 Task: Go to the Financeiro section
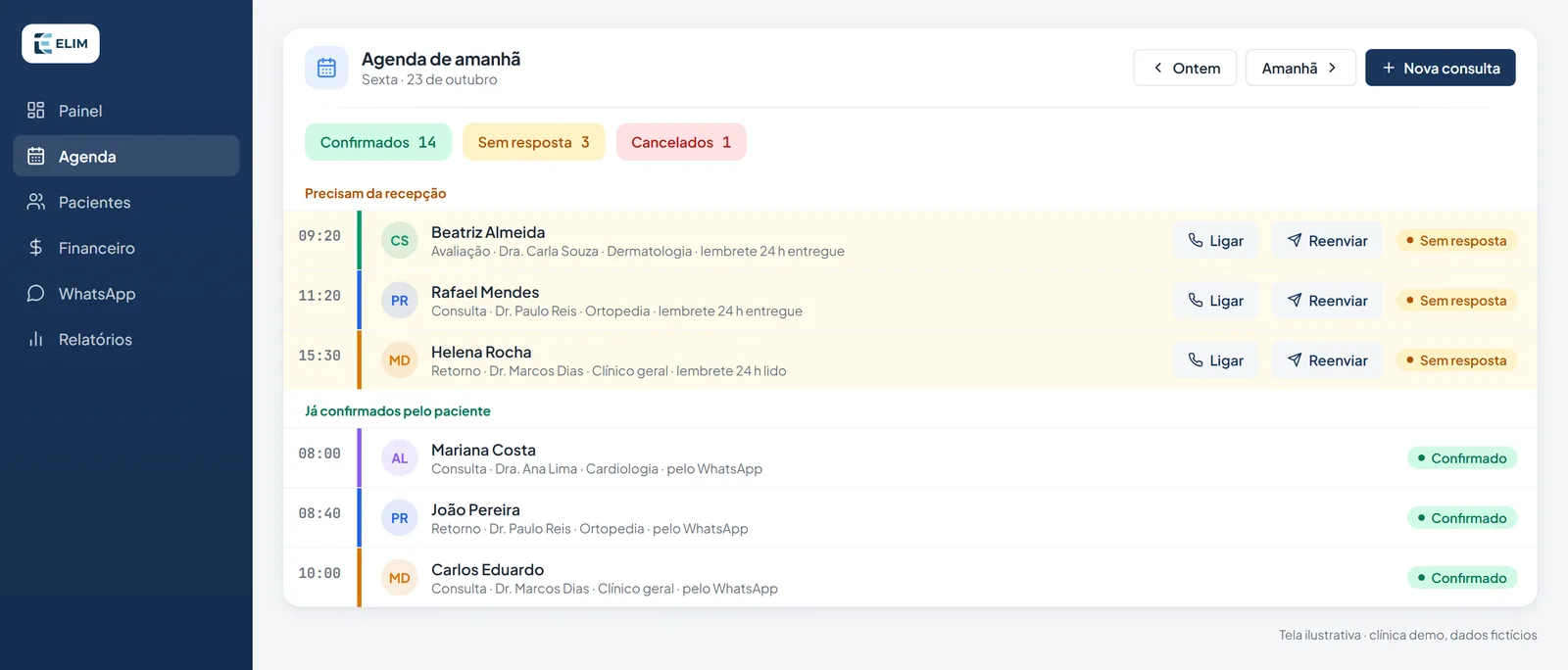pos(126,248)
